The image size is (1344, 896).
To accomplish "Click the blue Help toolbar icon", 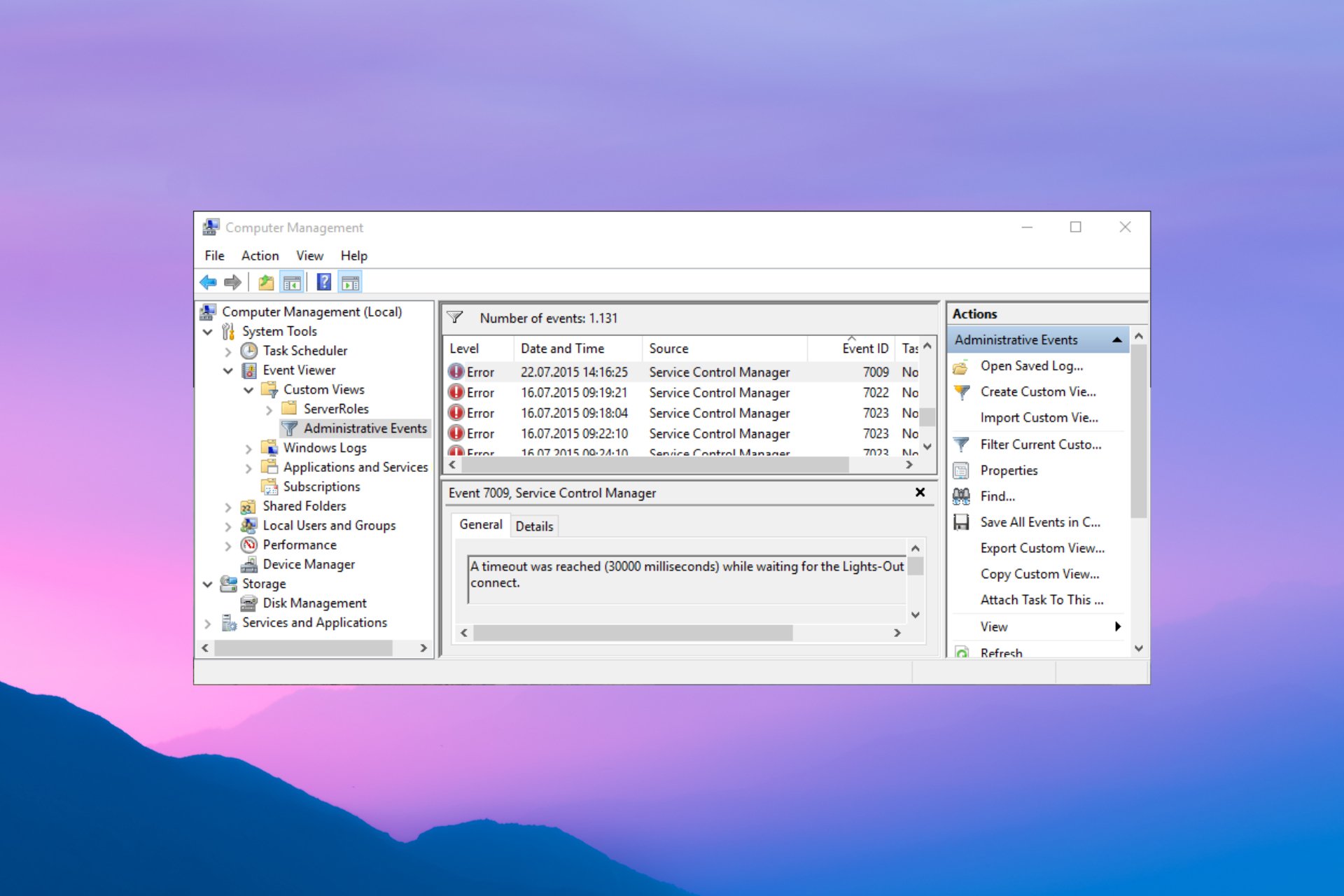I will point(323,282).
